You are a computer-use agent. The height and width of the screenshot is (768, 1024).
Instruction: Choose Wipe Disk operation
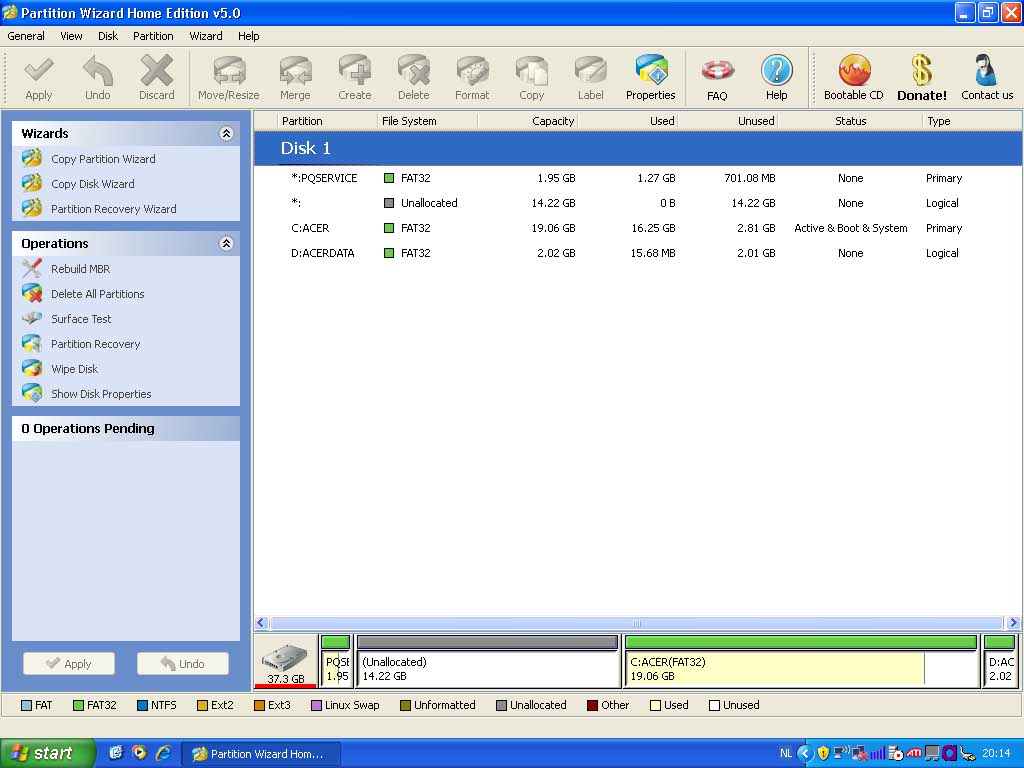click(x=74, y=369)
